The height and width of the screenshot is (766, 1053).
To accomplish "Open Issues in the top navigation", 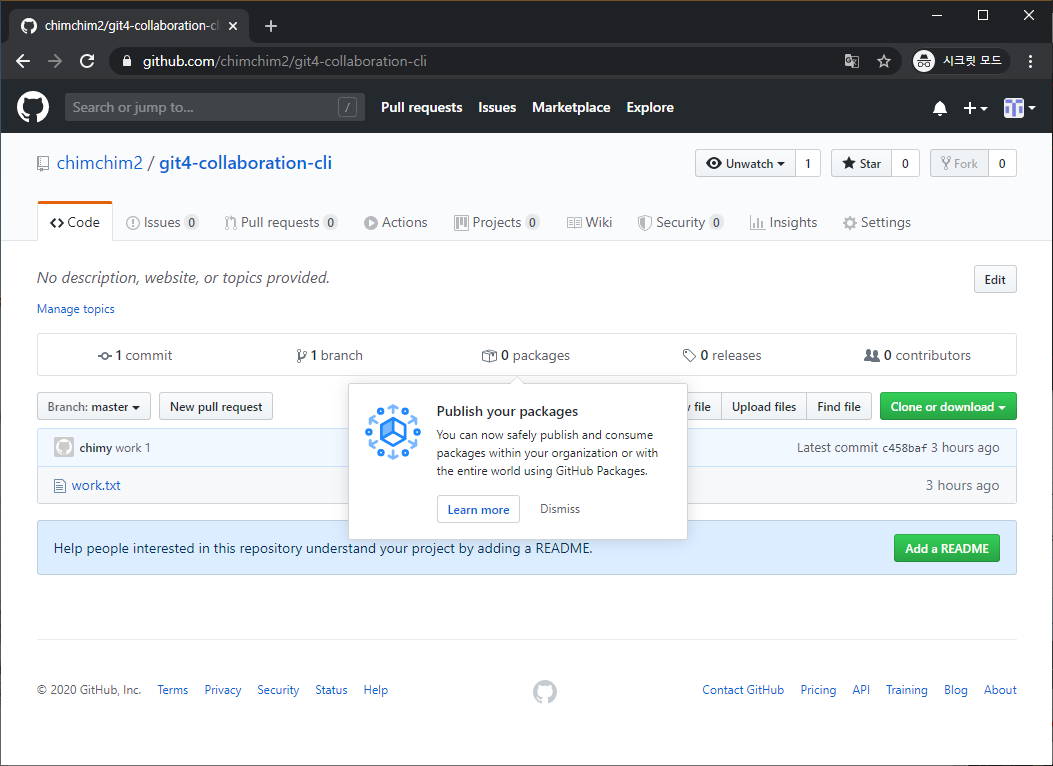I will coord(497,107).
